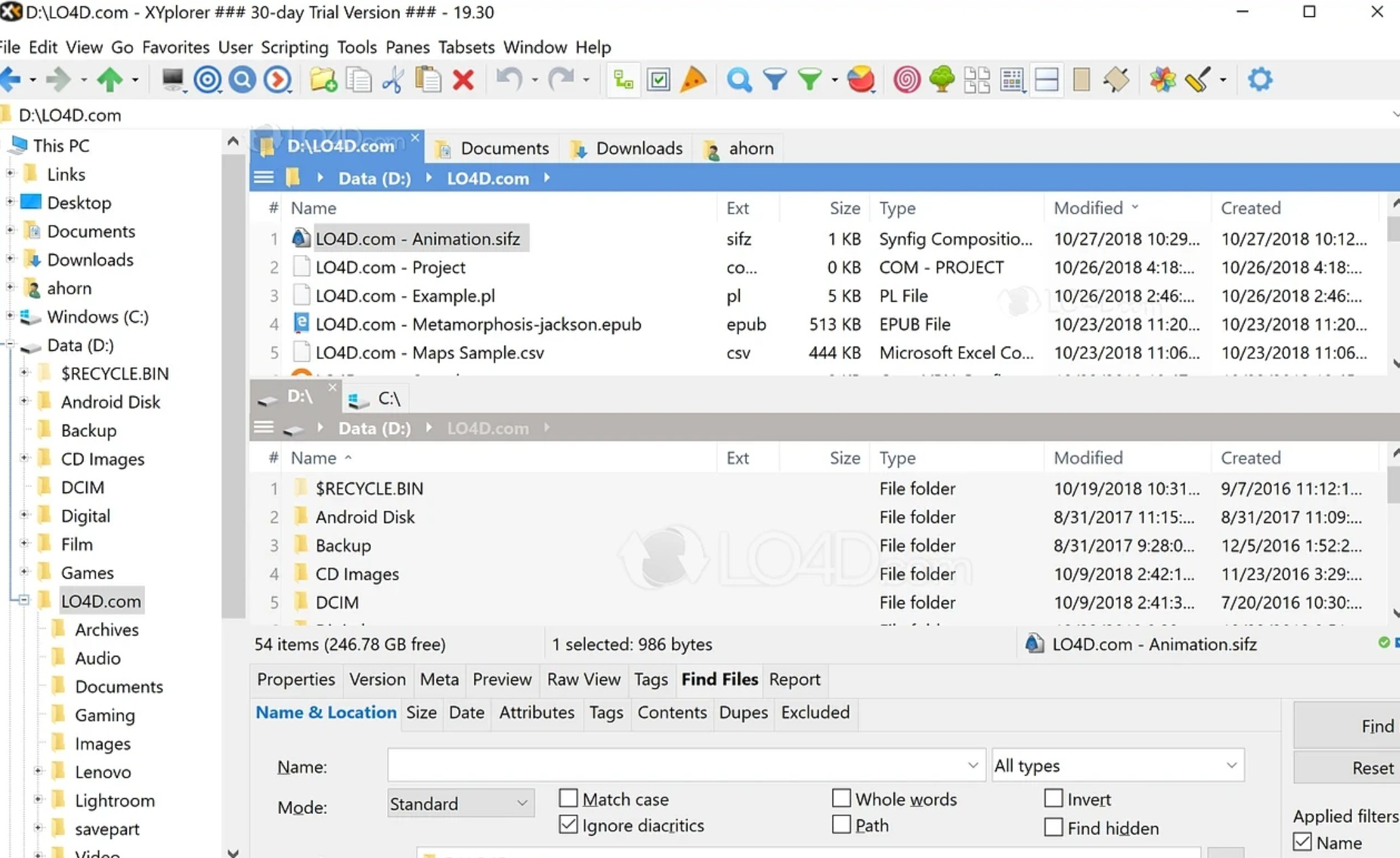Select LO4D.com - Metamorphosis-jackson.epub file
This screenshot has width=1400, height=858.
coord(478,324)
